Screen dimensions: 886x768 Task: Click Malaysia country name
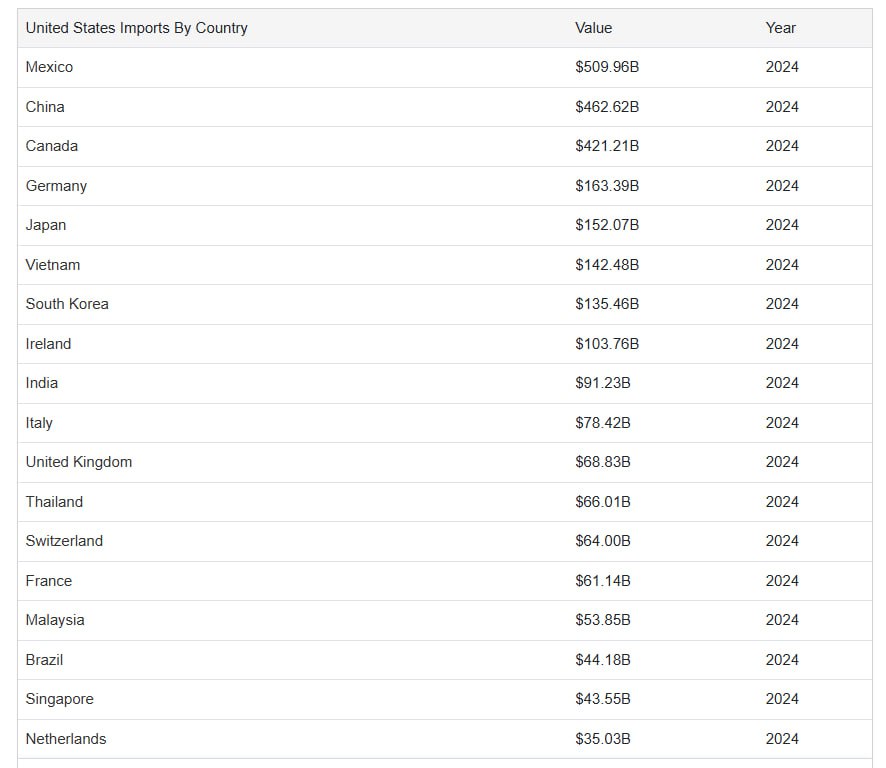(55, 620)
